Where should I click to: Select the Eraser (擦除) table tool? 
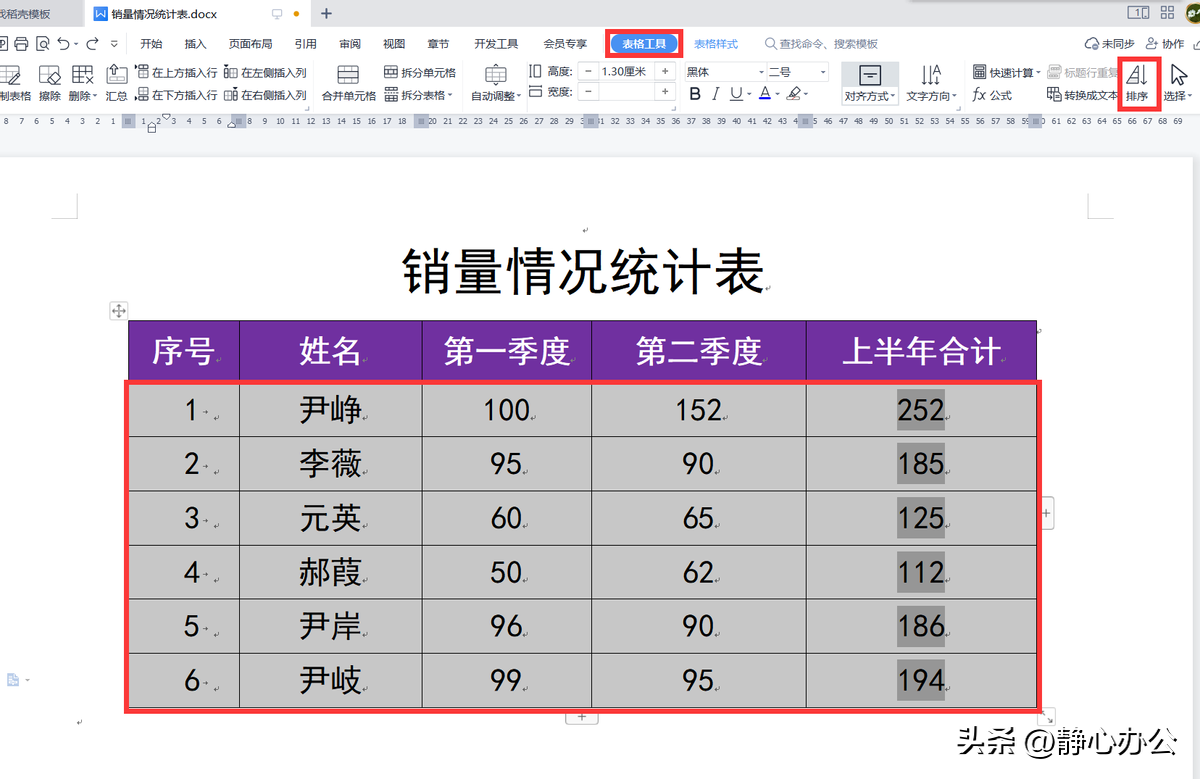pos(49,83)
